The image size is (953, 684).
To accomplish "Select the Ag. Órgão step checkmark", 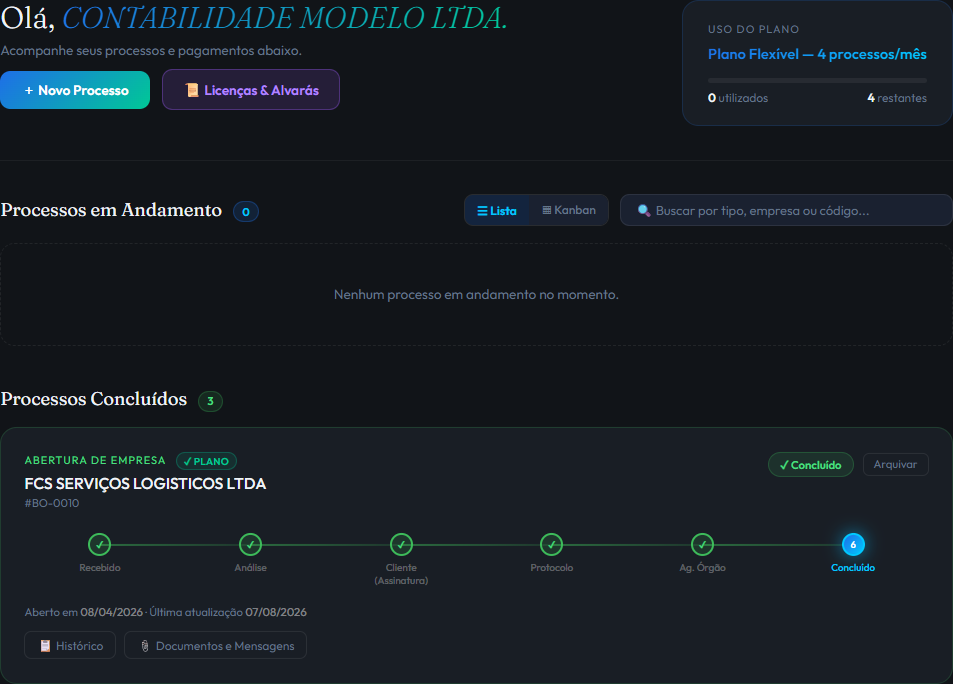I will 702,545.
